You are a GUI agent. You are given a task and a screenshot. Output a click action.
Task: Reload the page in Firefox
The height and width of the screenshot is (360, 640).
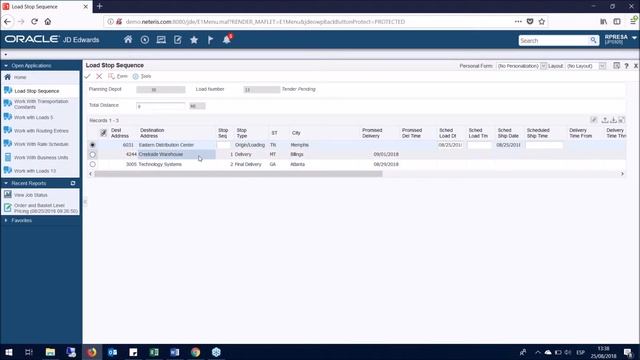(34, 22)
